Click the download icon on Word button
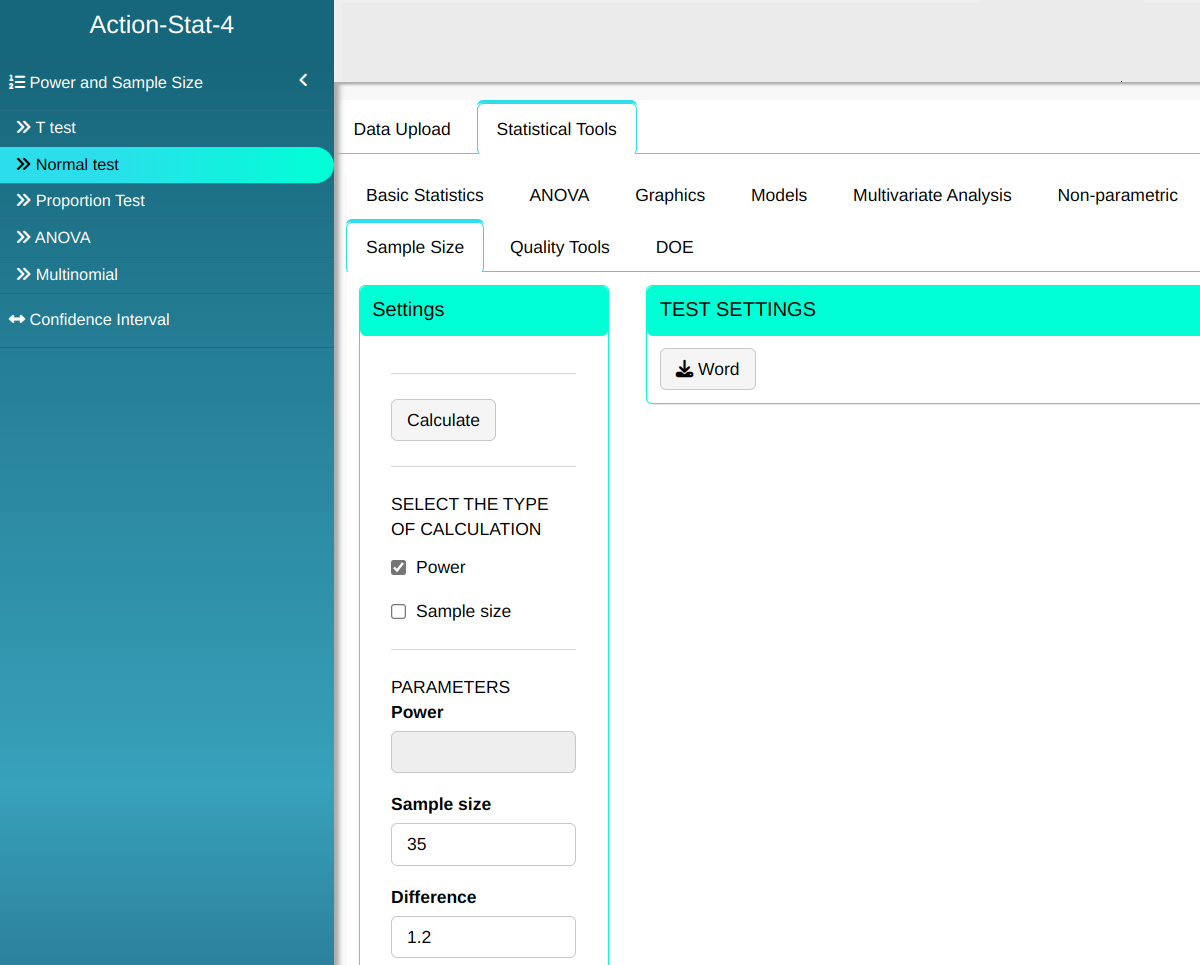This screenshot has height=965, width=1200. 684,369
